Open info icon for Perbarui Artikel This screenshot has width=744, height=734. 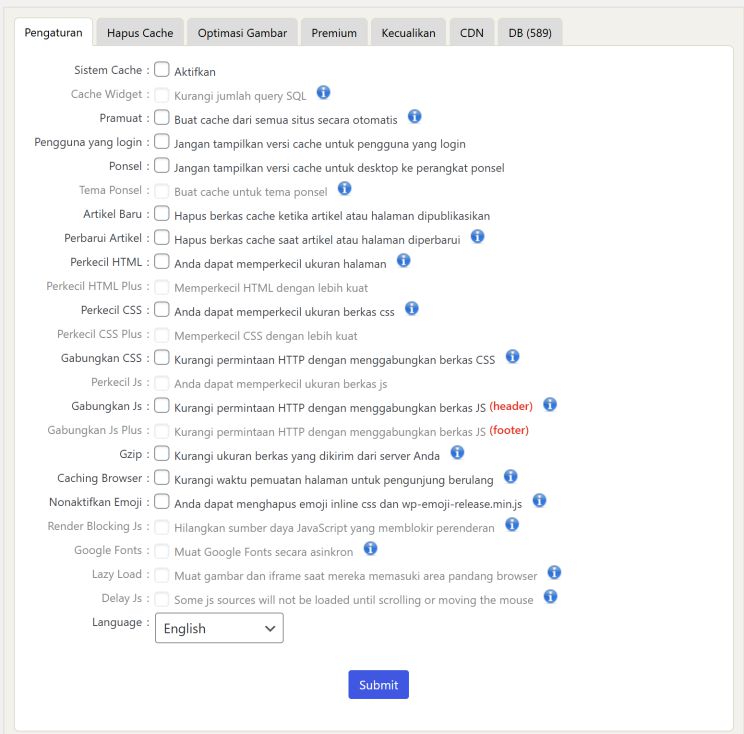point(477,236)
